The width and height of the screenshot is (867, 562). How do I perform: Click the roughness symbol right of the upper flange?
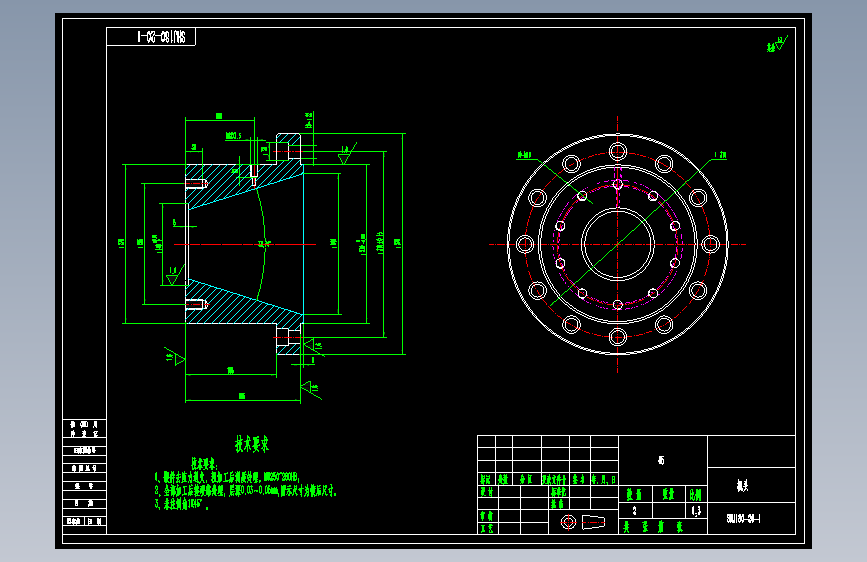347,154
